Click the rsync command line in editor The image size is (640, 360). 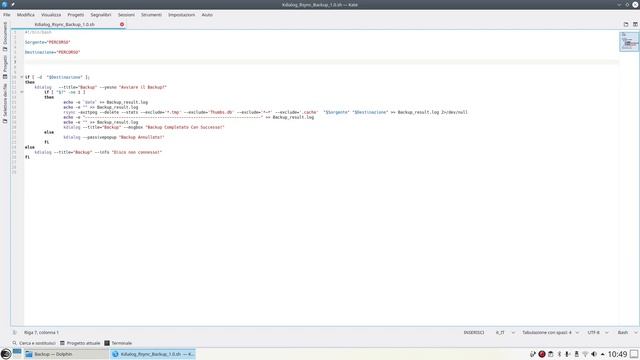pos(265,112)
